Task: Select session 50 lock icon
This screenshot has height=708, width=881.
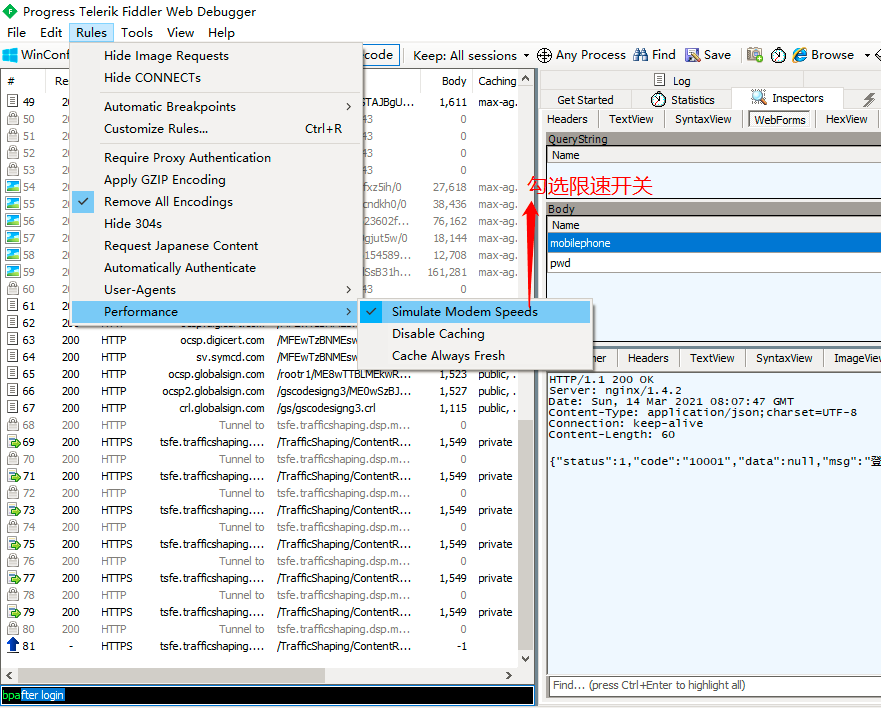Action: (x=12, y=119)
